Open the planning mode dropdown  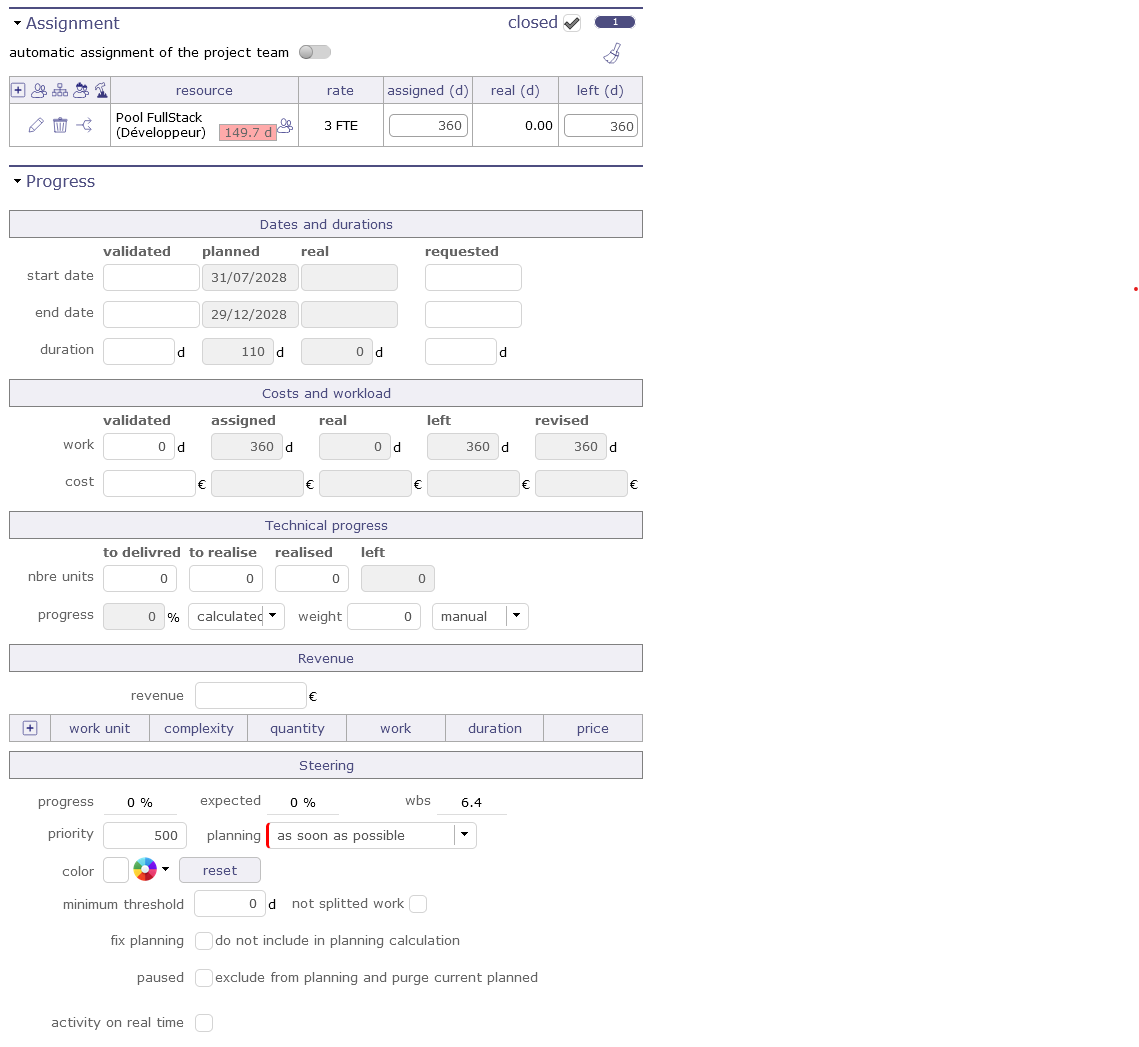[464, 835]
